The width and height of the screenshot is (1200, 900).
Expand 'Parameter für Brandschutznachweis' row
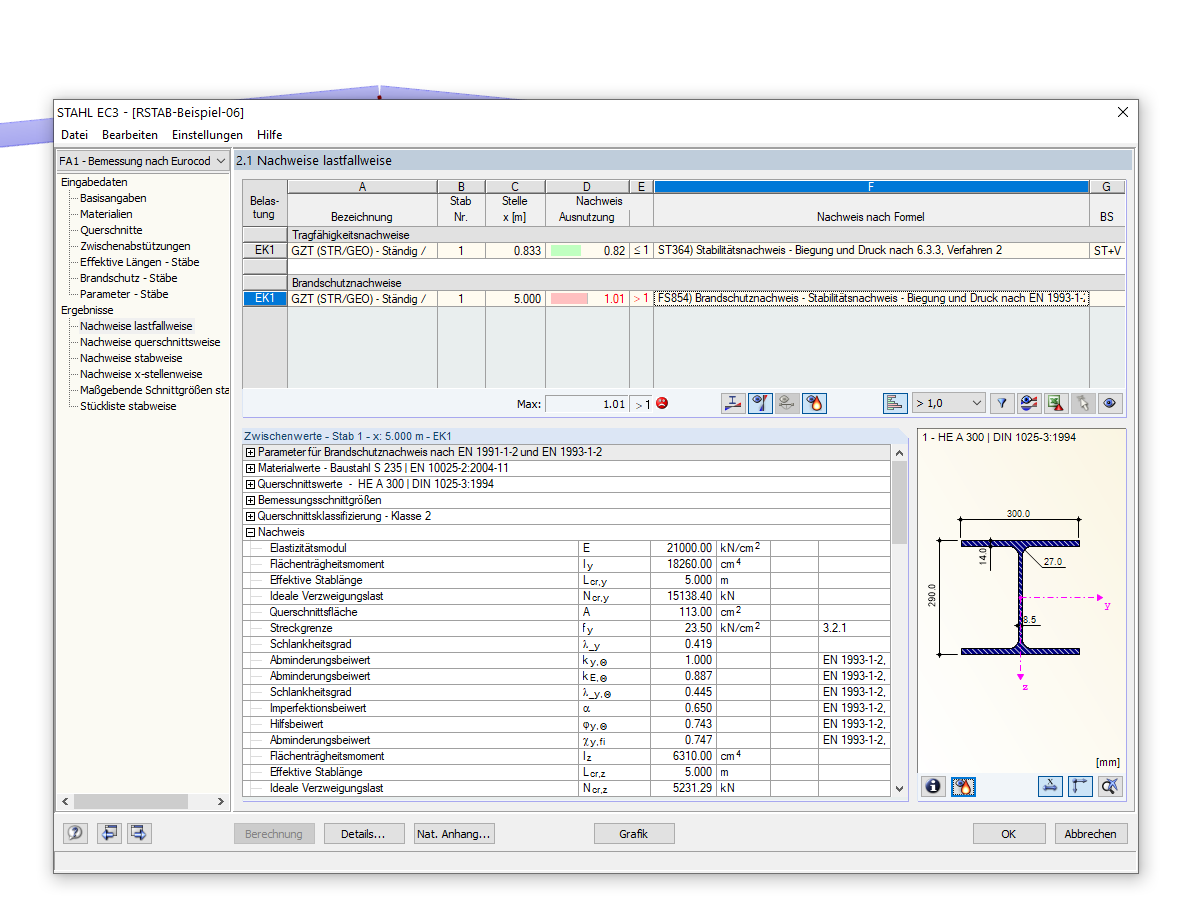250,452
